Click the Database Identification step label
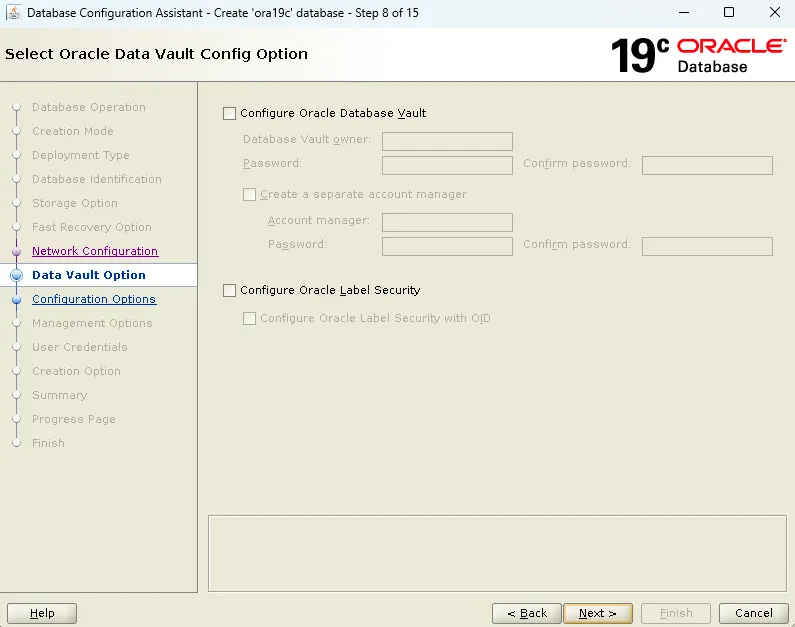 (97, 179)
